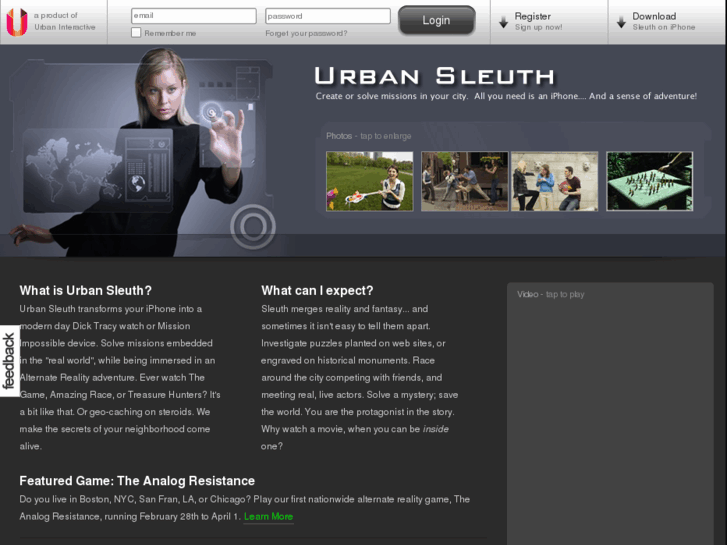Open Register Sign up now
Screen dimensions: 727x545
pyautogui.click(x=549, y=22)
